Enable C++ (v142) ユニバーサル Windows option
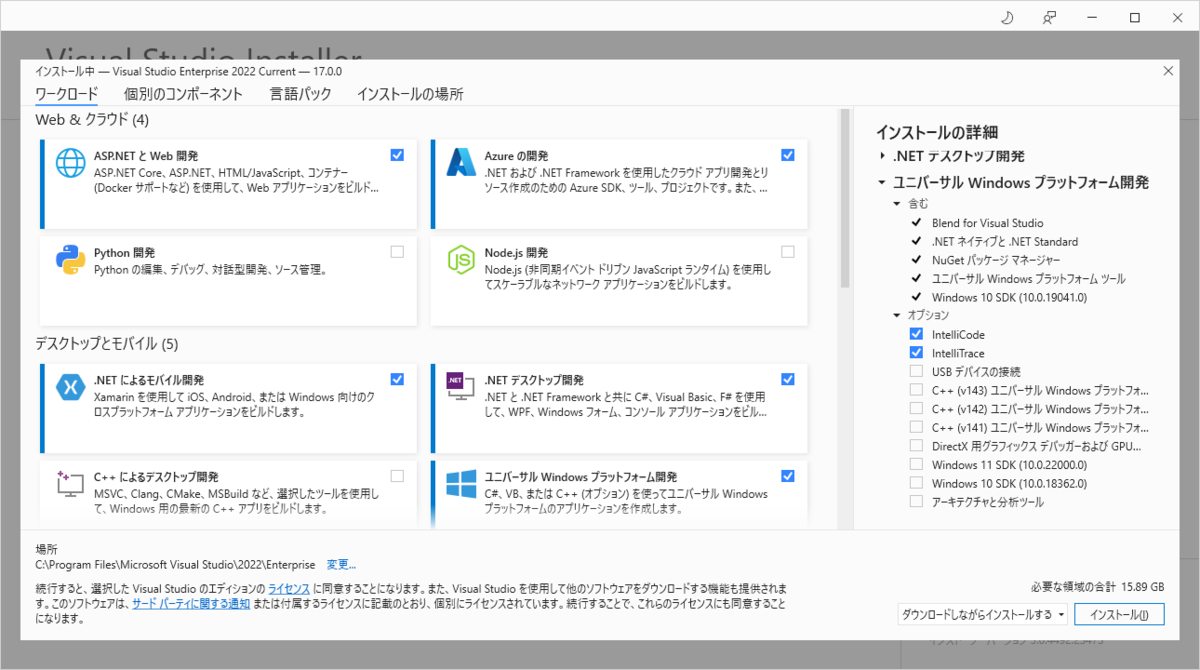Image resolution: width=1200 pixels, height=670 pixels. [916, 408]
